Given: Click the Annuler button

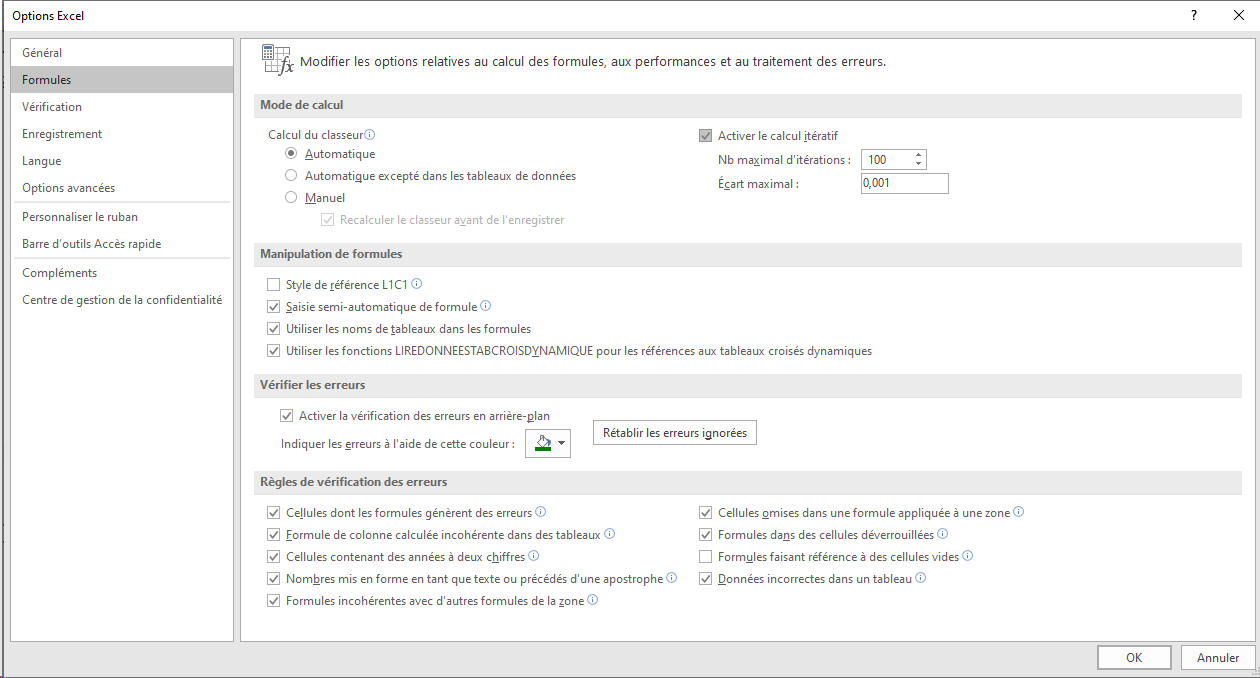Looking at the screenshot, I should pos(1218,658).
